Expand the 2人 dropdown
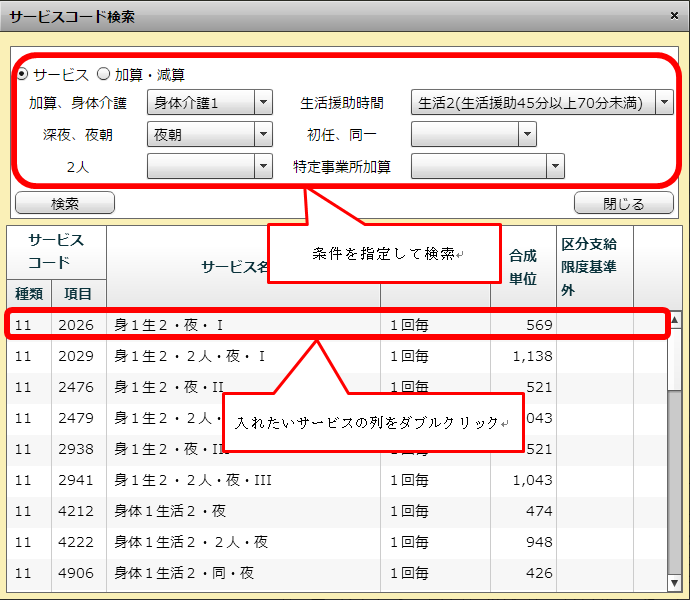Viewport: 690px width, 600px height. point(209,166)
